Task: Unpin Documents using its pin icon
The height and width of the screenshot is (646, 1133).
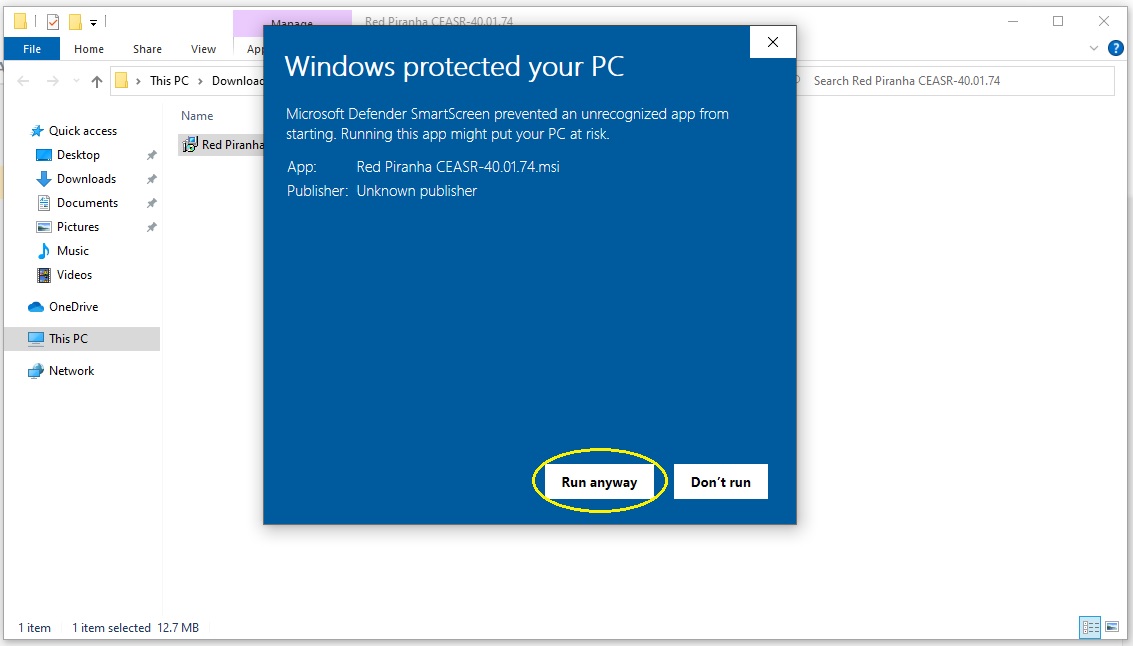Action: point(152,204)
